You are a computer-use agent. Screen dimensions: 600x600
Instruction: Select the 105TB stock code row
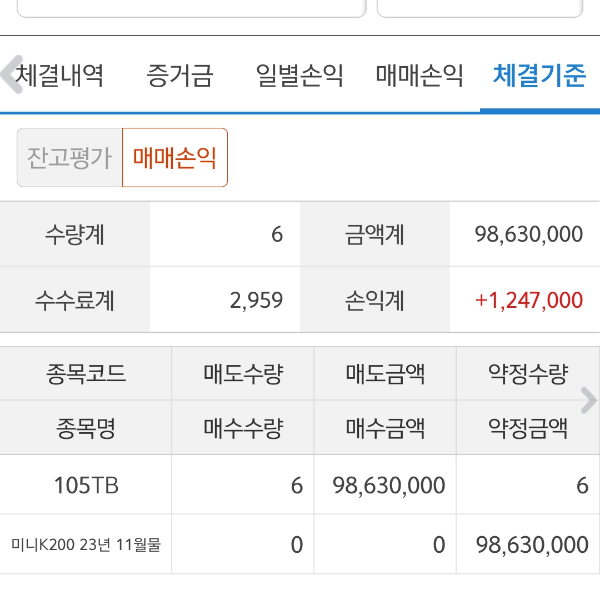(x=86, y=486)
